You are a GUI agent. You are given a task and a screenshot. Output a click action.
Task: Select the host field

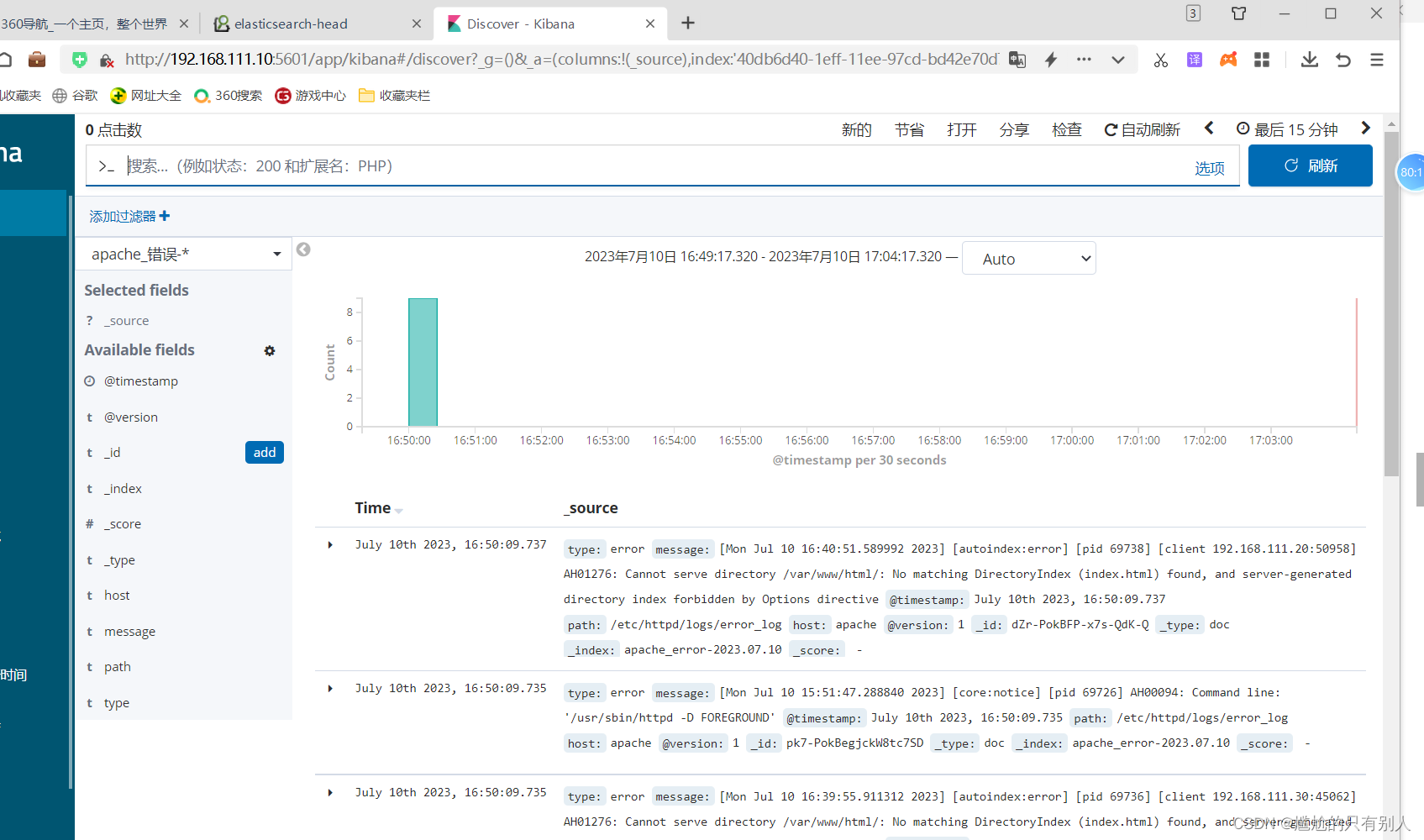(x=117, y=596)
